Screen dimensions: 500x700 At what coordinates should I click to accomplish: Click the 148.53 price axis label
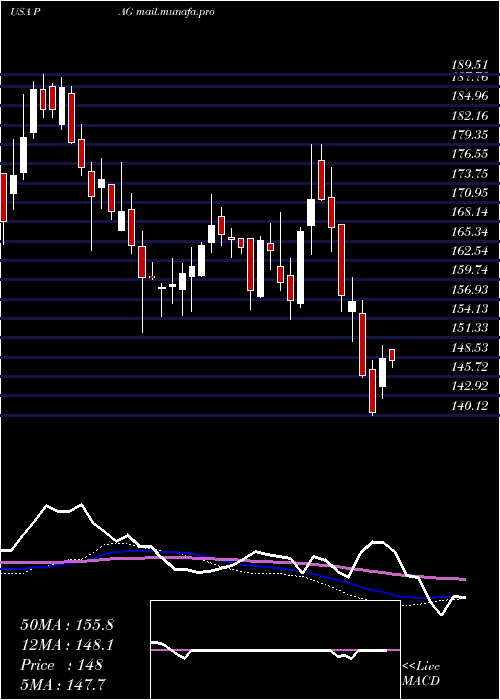tap(470, 347)
